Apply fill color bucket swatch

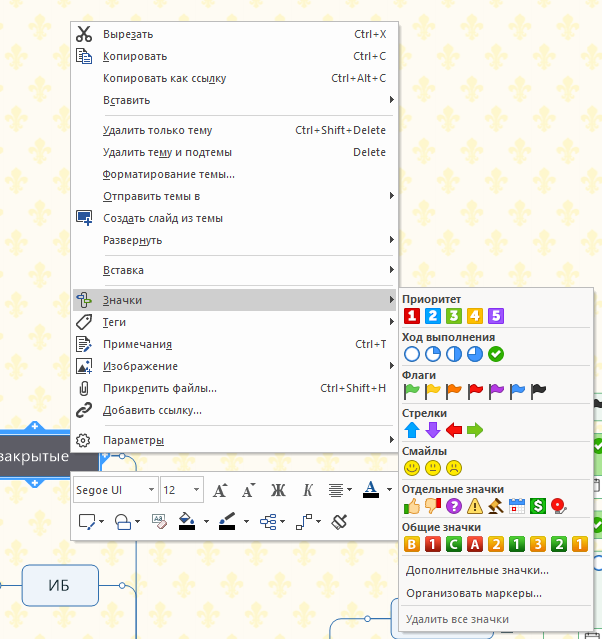pyautogui.click(x=187, y=521)
